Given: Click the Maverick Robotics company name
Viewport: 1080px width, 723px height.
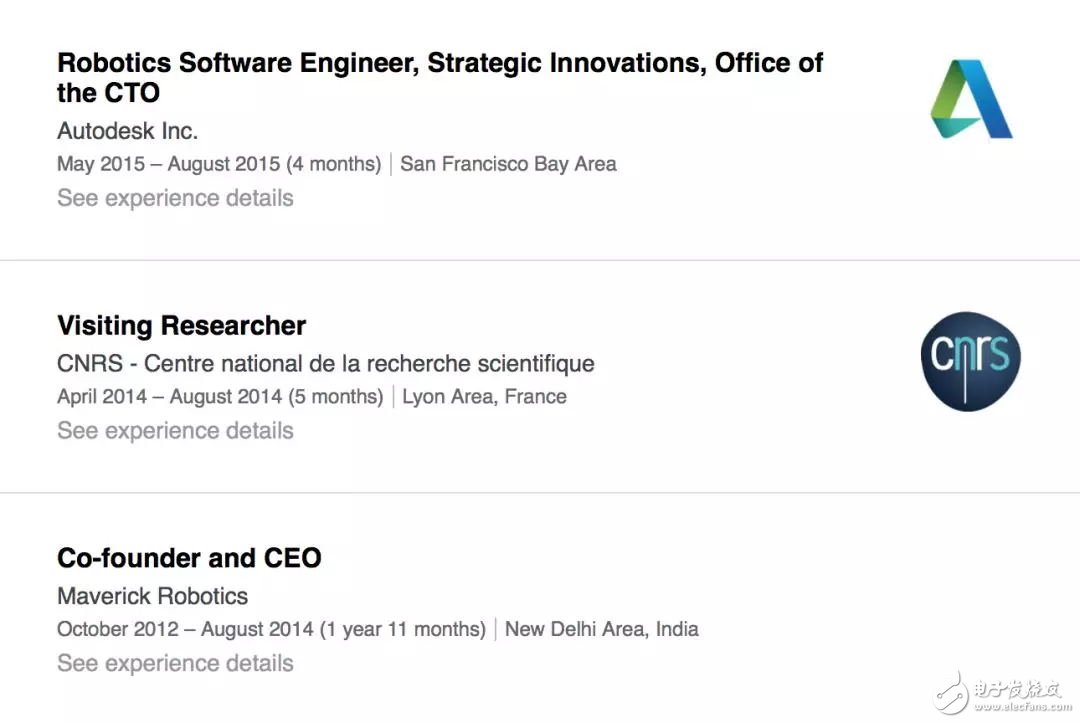Looking at the screenshot, I should click(x=152, y=596).
